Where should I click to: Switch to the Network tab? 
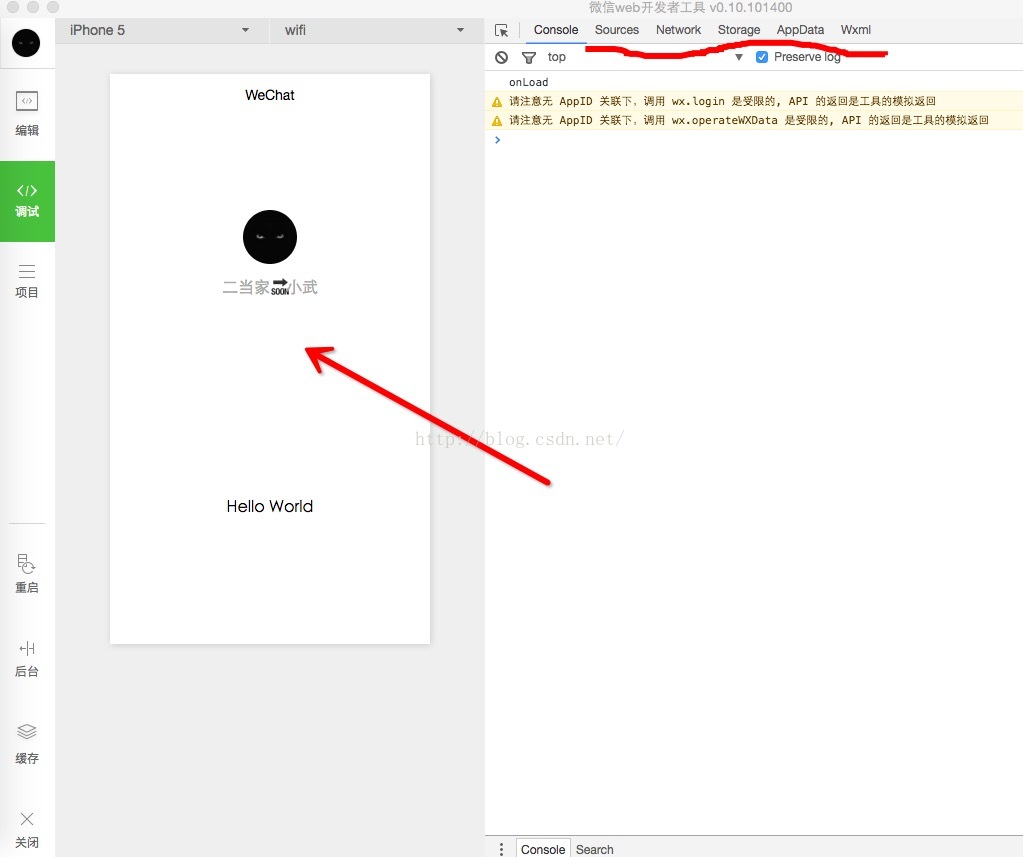click(x=678, y=30)
